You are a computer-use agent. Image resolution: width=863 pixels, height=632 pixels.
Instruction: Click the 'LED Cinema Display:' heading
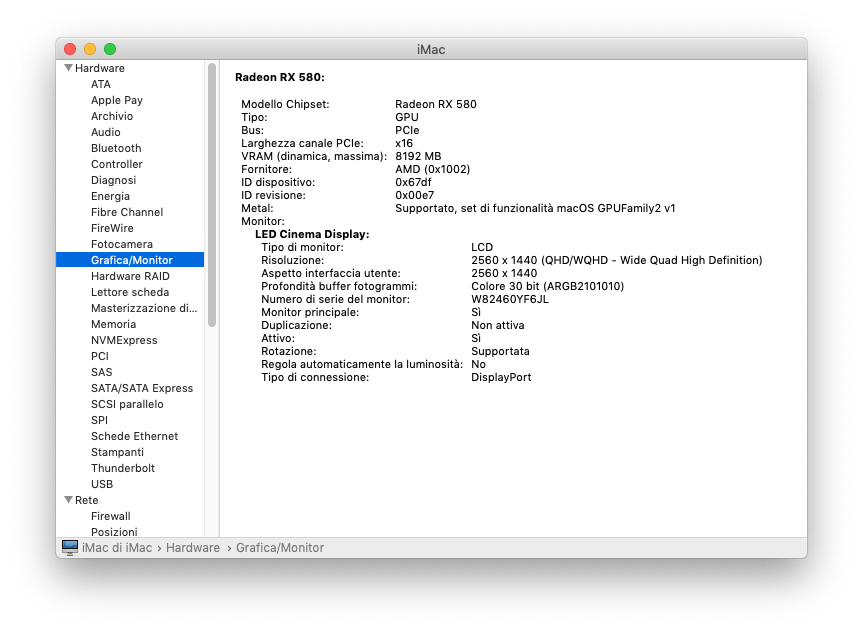(312, 234)
